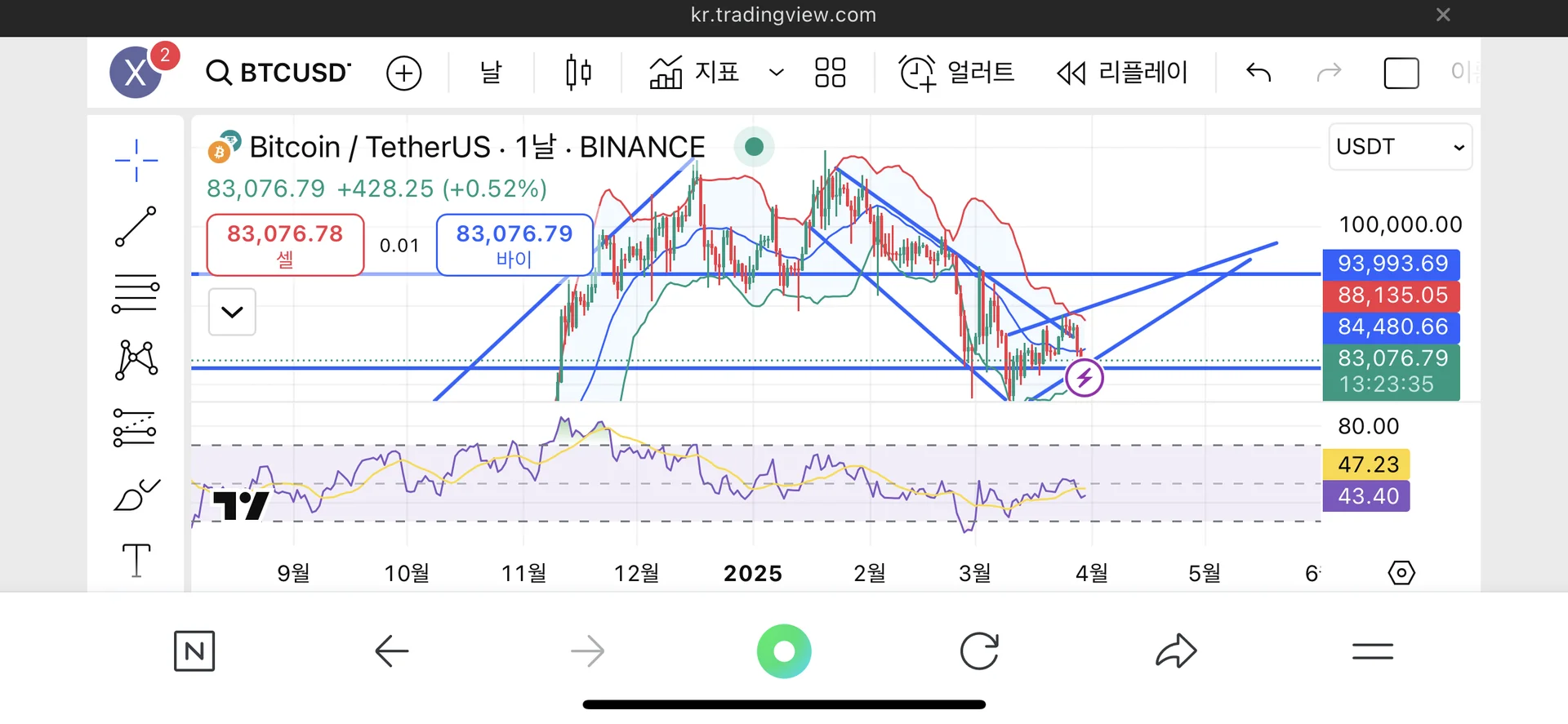
Task: Open BTCUSD symbol search
Action: (x=278, y=73)
